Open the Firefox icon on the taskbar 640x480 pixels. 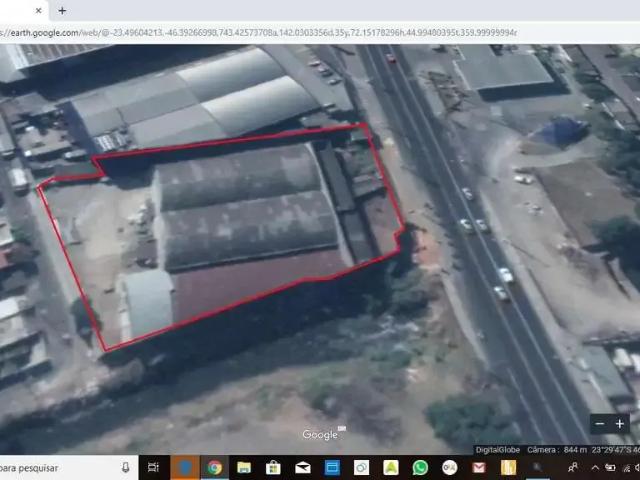pyautogui.click(x=185, y=467)
